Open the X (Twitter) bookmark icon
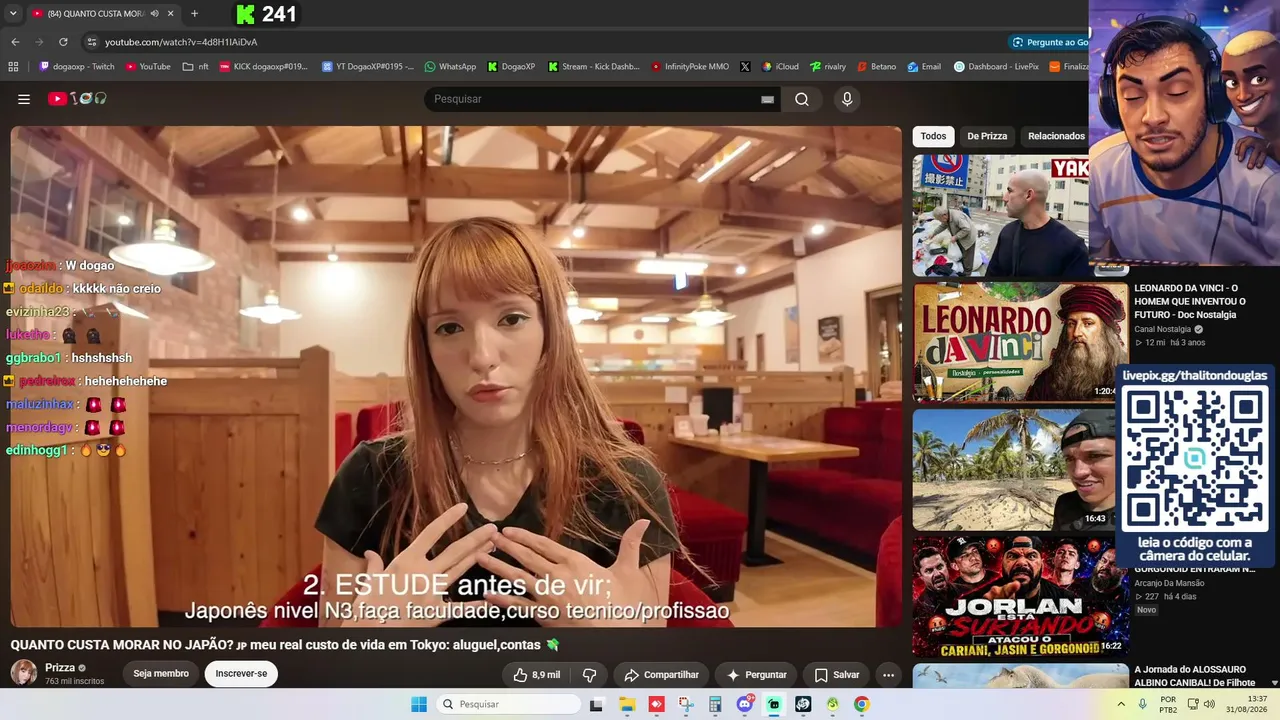The height and width of the screenshot is (720, 1280). tap(745, 67)
